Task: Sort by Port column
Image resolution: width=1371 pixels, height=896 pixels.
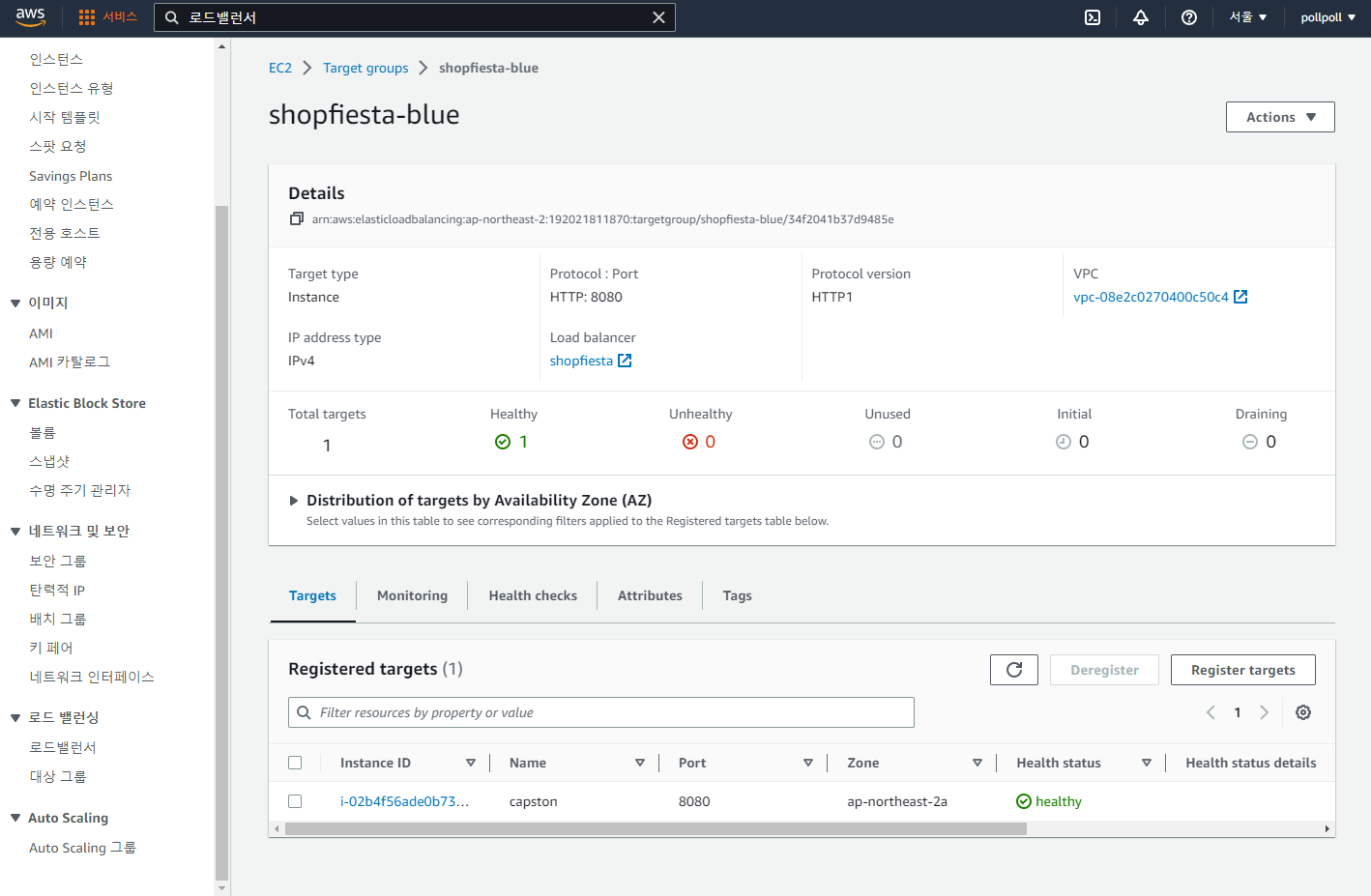Action: tap(808, 763)
